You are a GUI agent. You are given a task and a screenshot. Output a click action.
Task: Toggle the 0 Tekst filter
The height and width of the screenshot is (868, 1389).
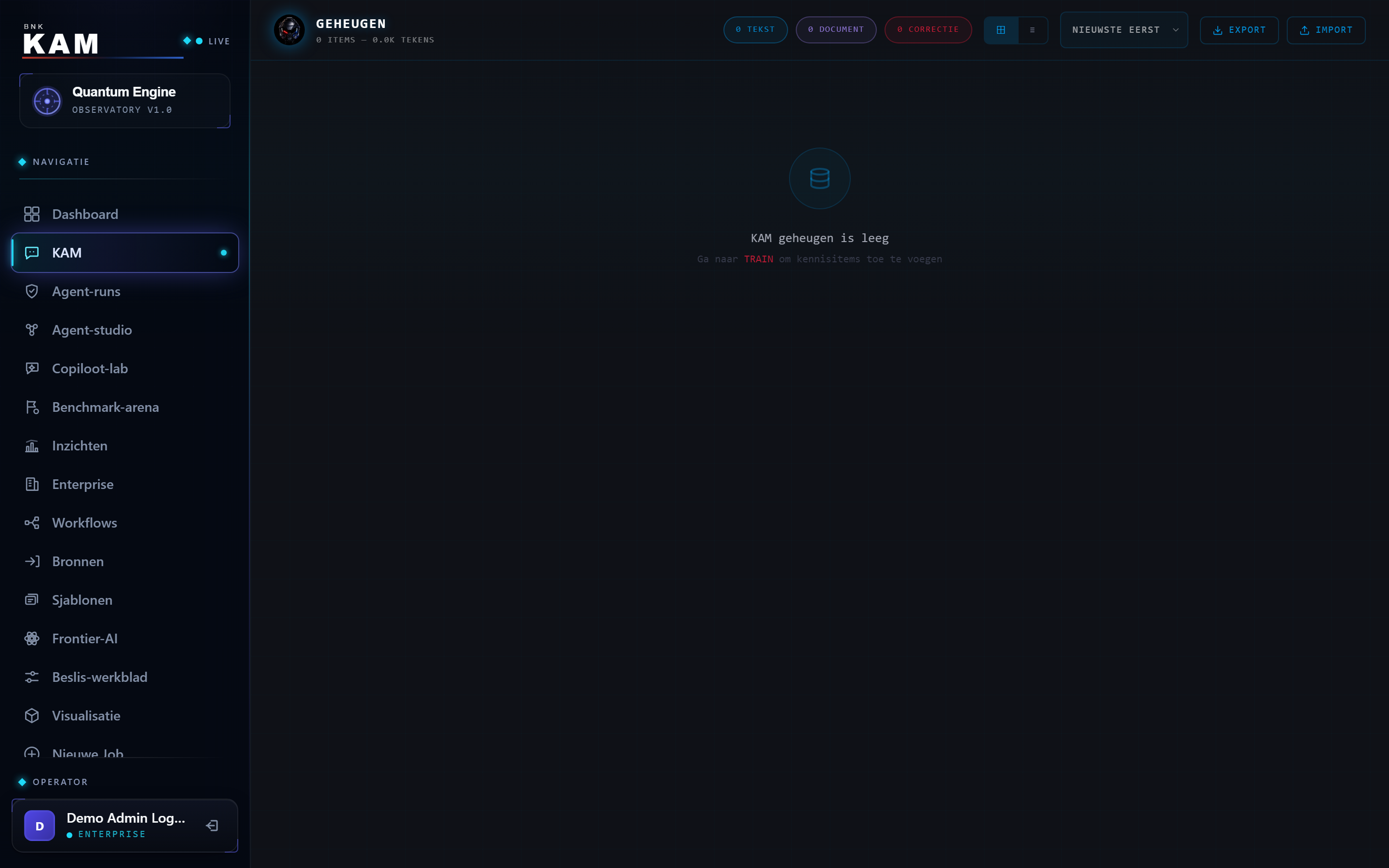pos(755,30)
